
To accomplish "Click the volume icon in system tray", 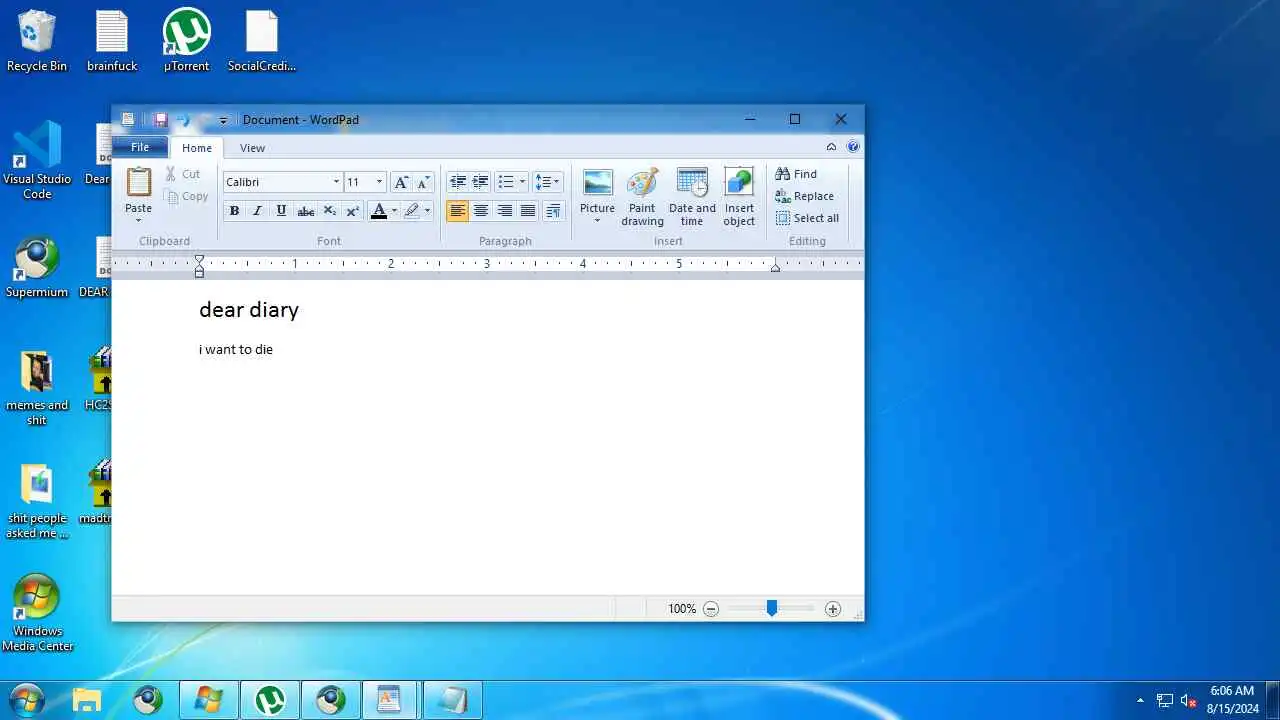I will point(1188,700).
